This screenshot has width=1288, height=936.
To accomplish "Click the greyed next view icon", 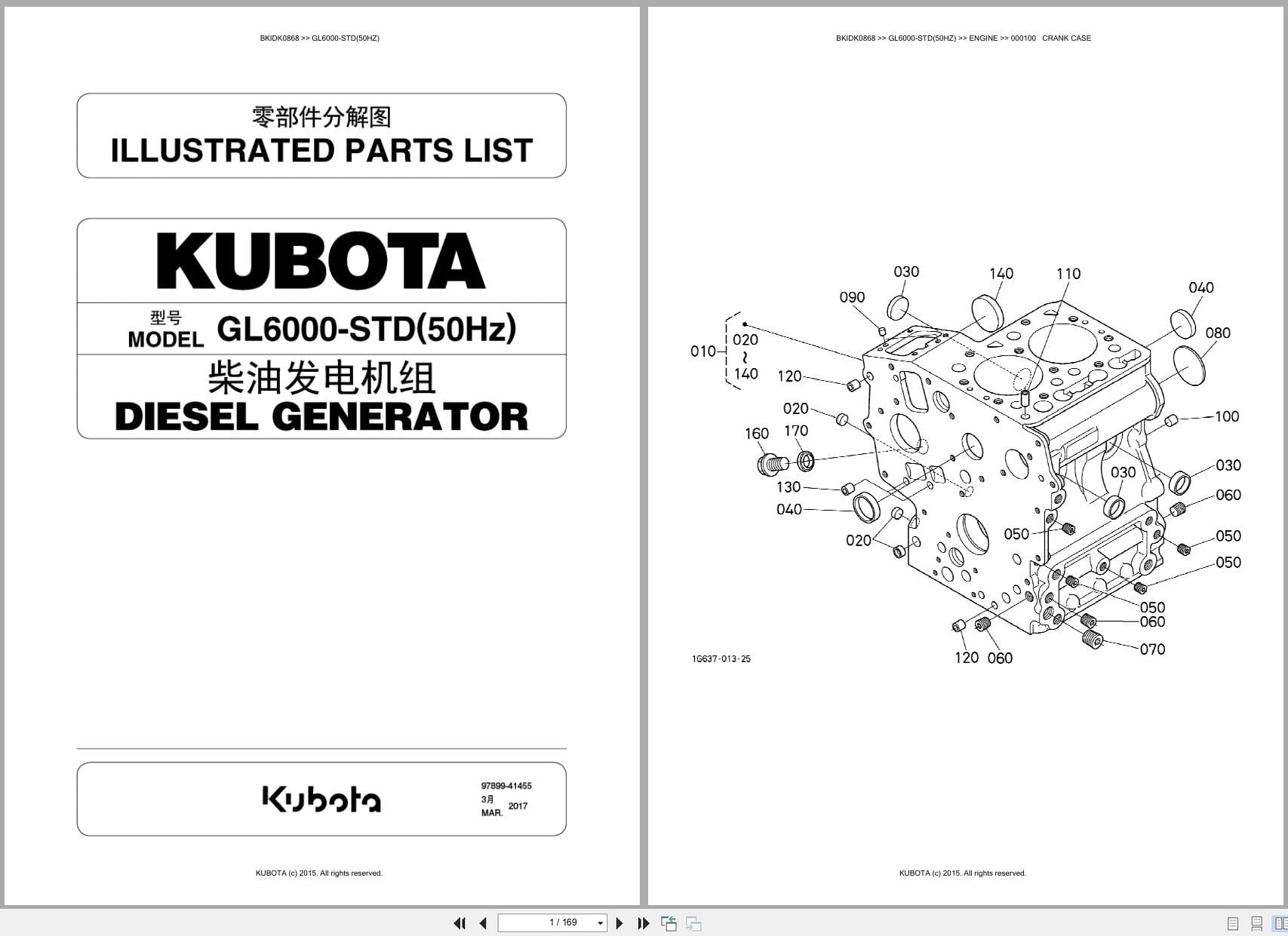I will coord(693,923).
